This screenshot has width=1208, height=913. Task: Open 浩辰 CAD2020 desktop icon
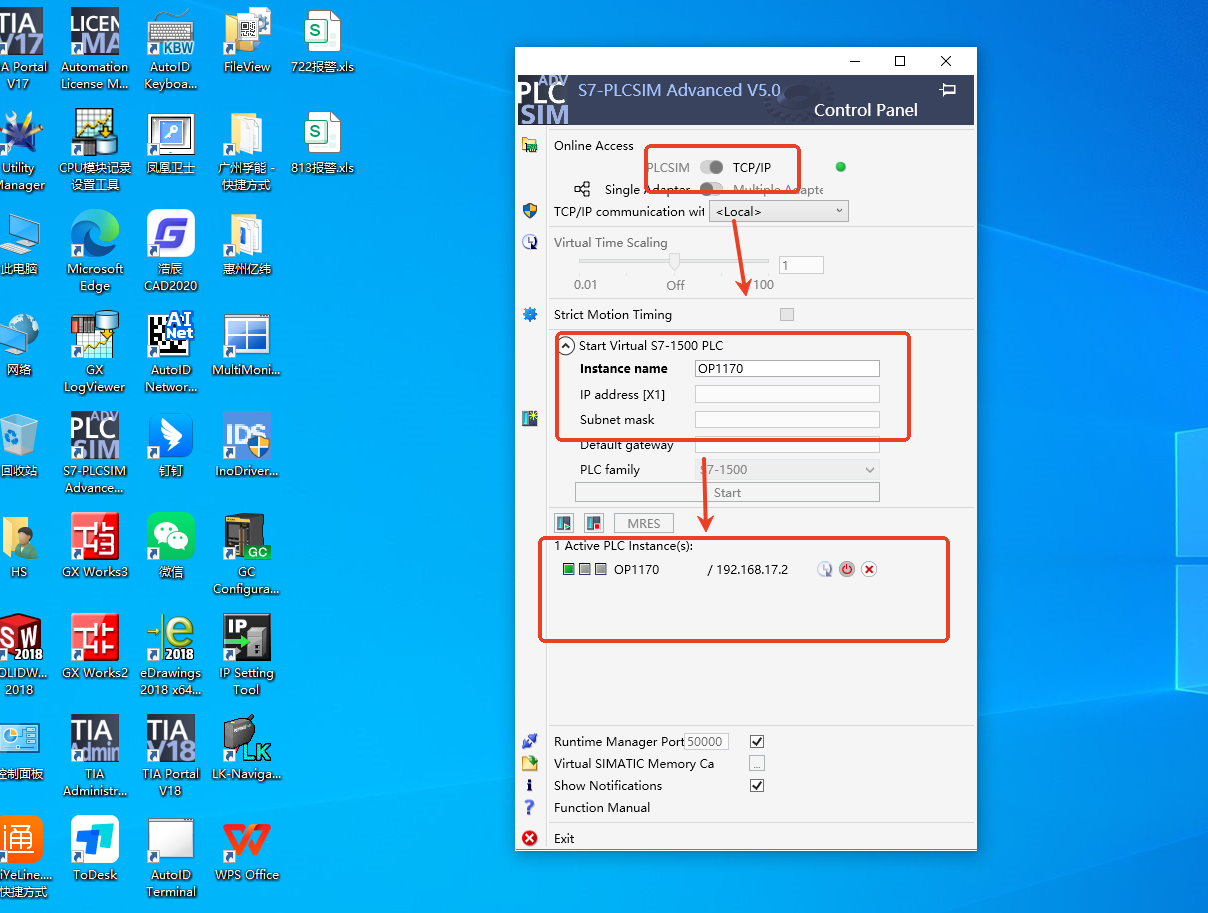coord(171,250)
